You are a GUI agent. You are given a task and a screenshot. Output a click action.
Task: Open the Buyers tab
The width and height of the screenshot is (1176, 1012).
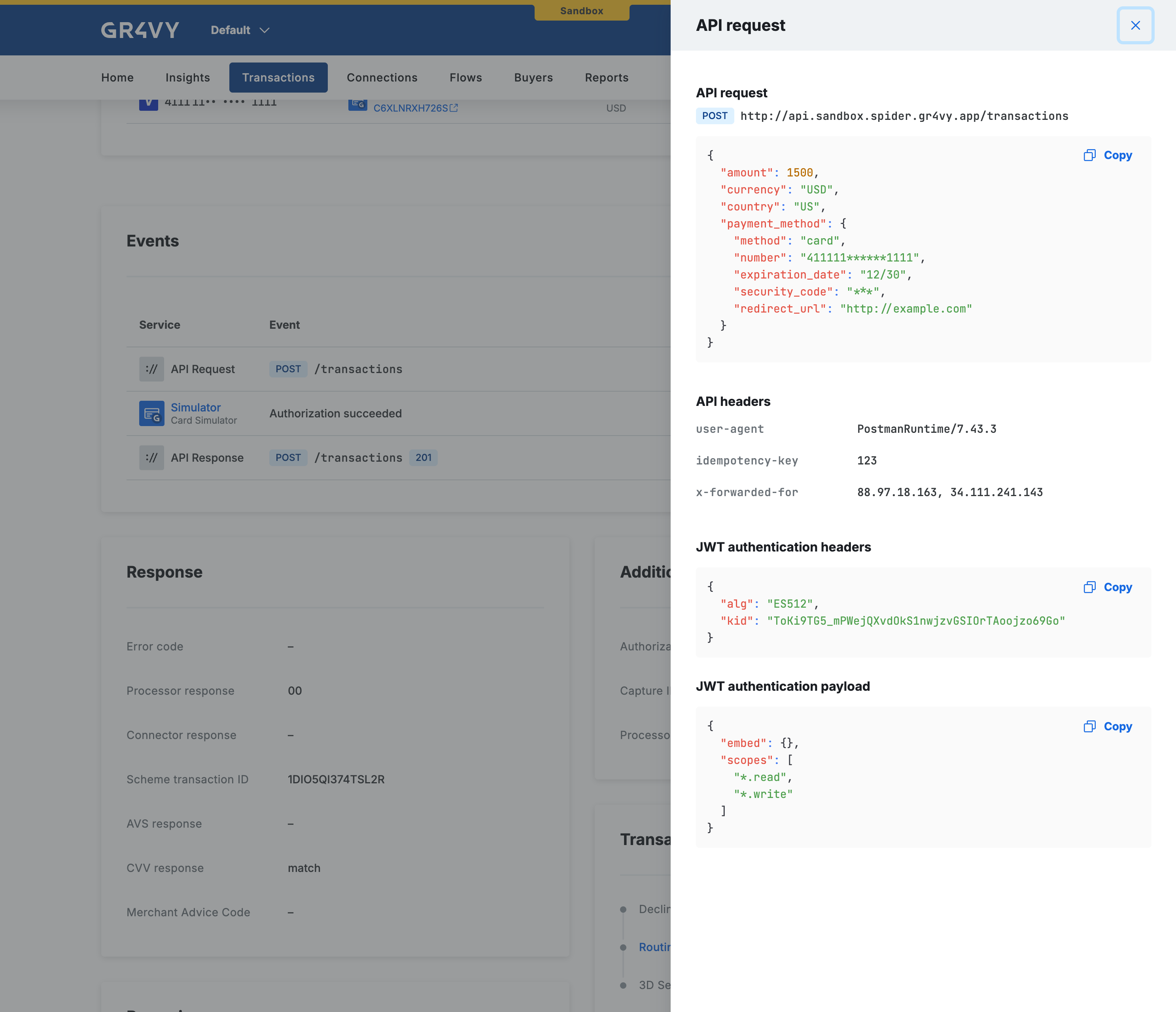pyautogui.click(x=533, y=77)
